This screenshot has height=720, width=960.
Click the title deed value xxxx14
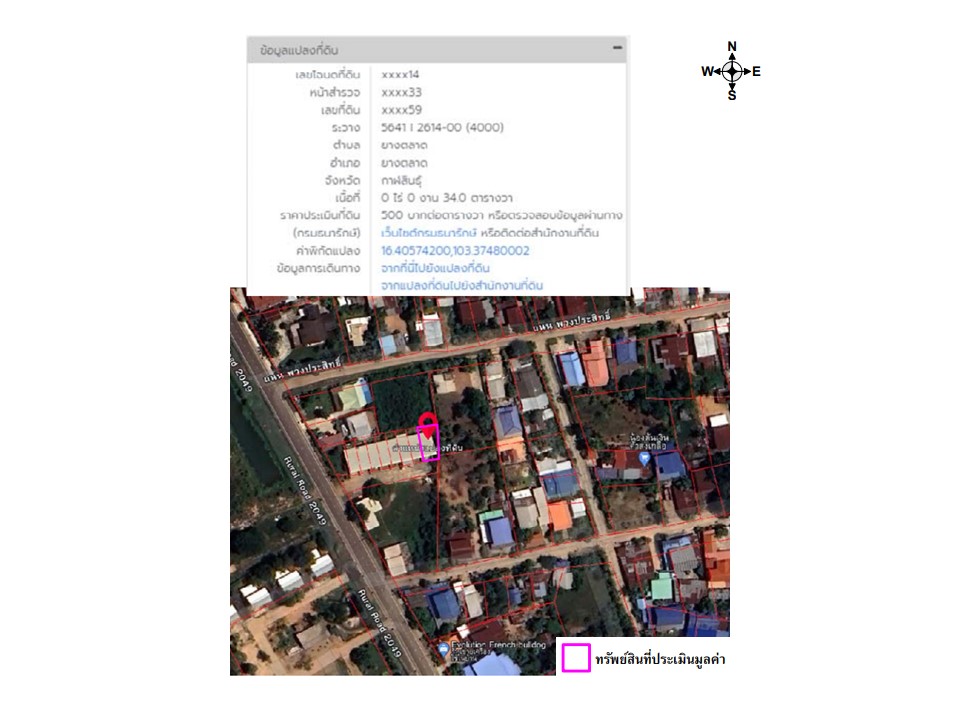[401, 75]
